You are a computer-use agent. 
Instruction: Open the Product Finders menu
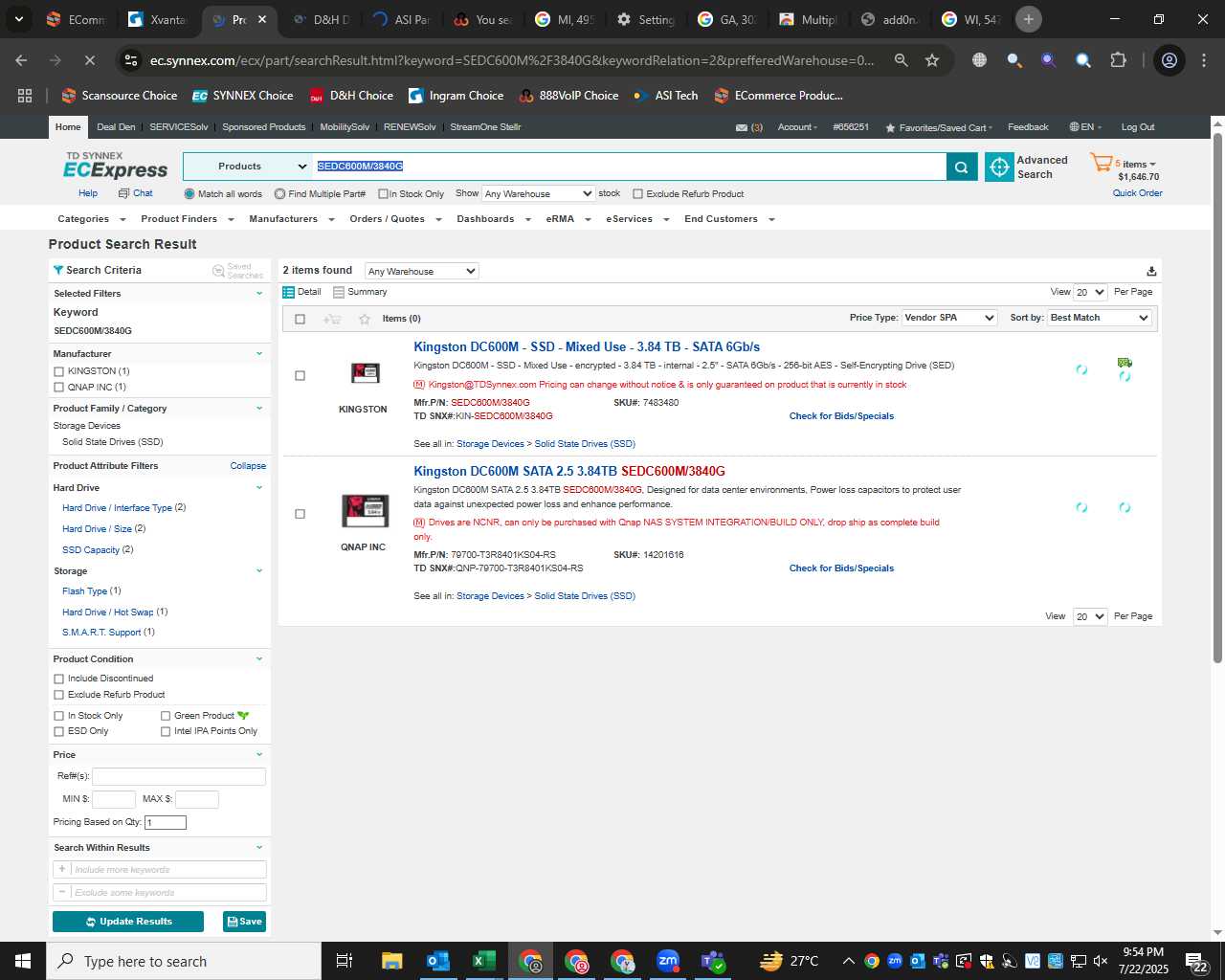(187, 219)
